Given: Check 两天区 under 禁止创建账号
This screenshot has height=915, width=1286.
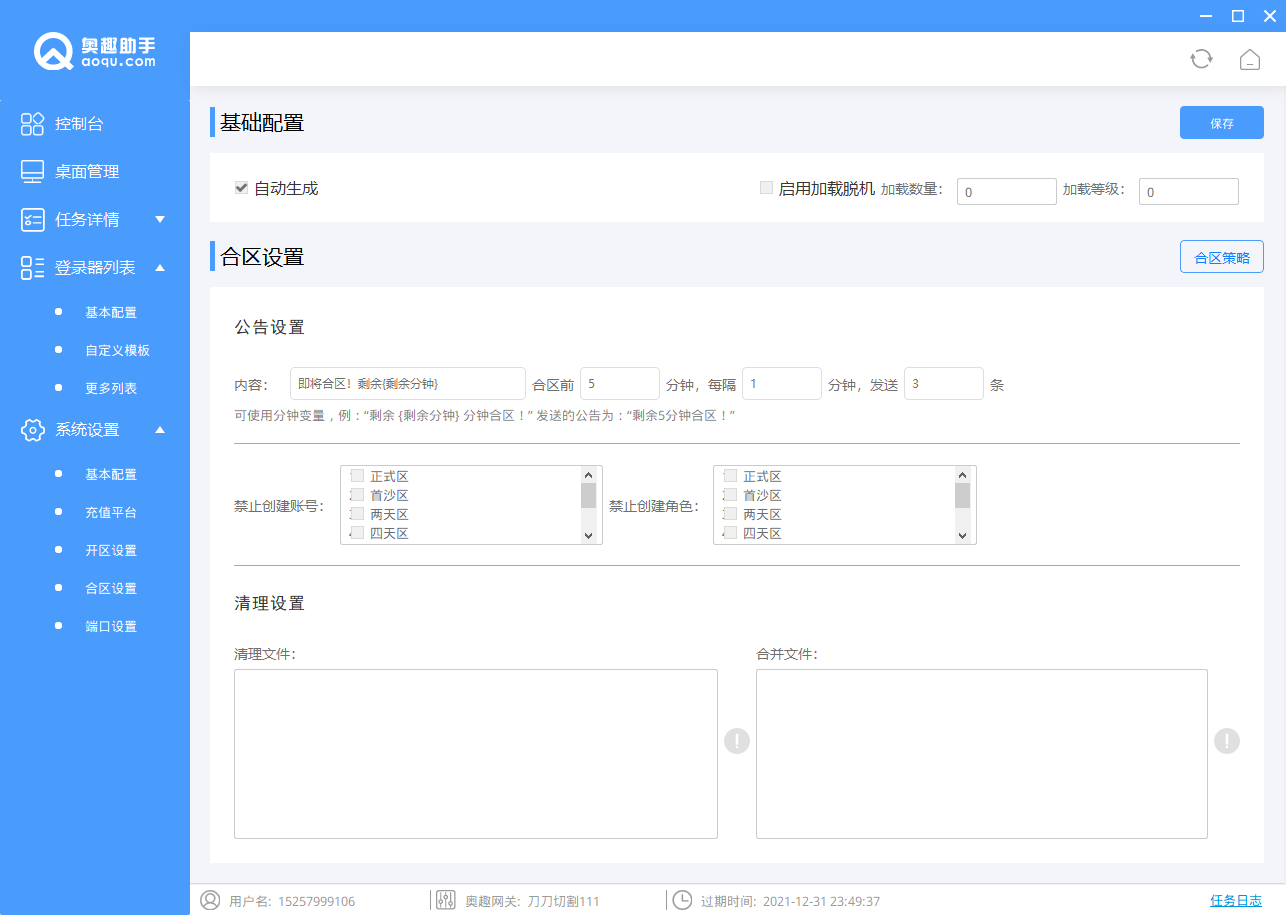Looking at the screenshot, I should click(357, 514).
